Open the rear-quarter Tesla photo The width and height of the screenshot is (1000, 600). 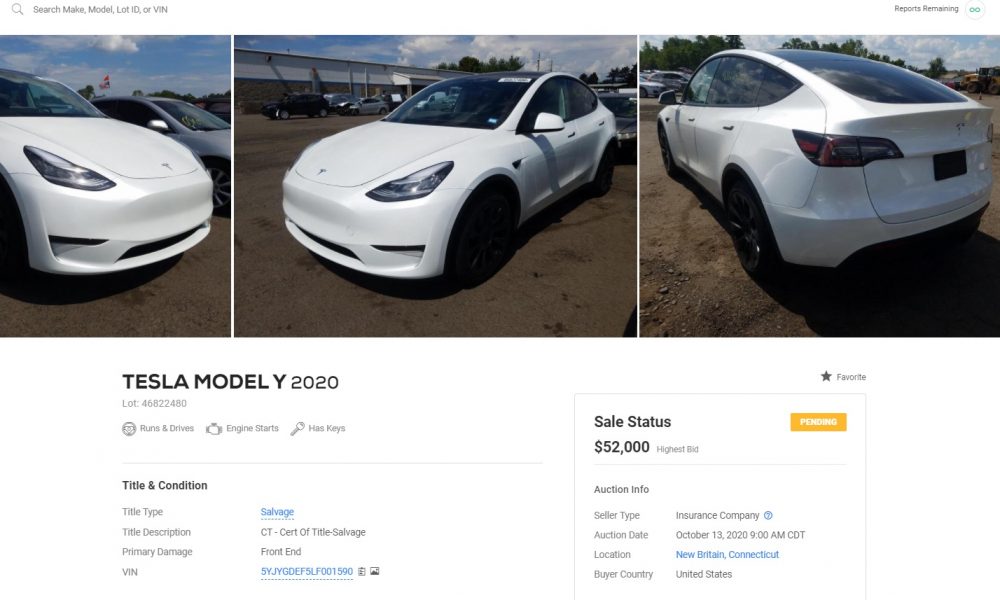click(x=820, y=186)
